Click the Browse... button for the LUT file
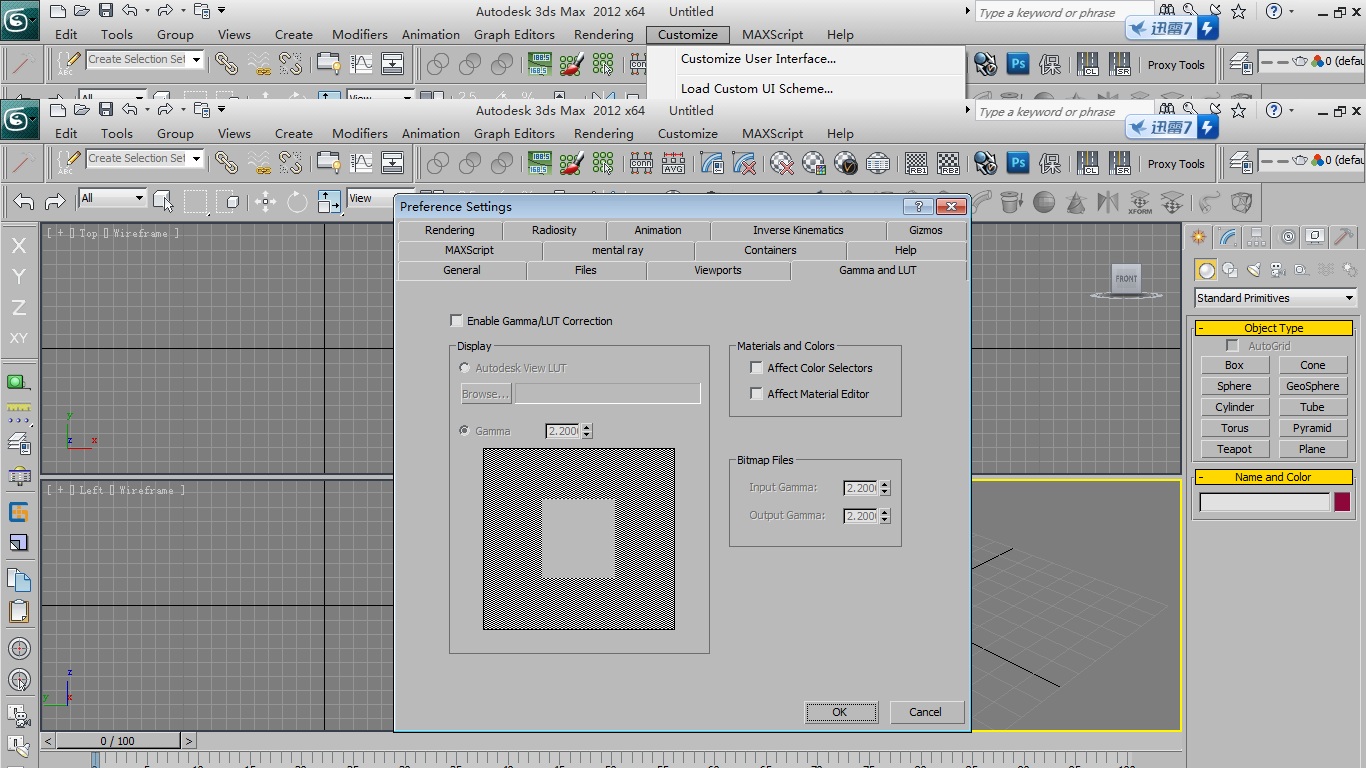This screenshot has height=768, width=1366. click(x=485, y=394)
